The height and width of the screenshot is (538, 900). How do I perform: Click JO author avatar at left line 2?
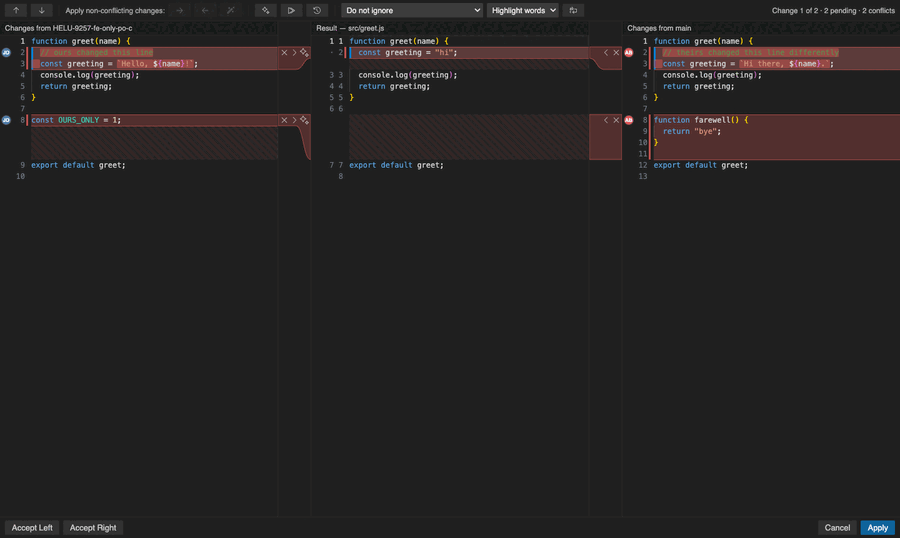(6, 52)
